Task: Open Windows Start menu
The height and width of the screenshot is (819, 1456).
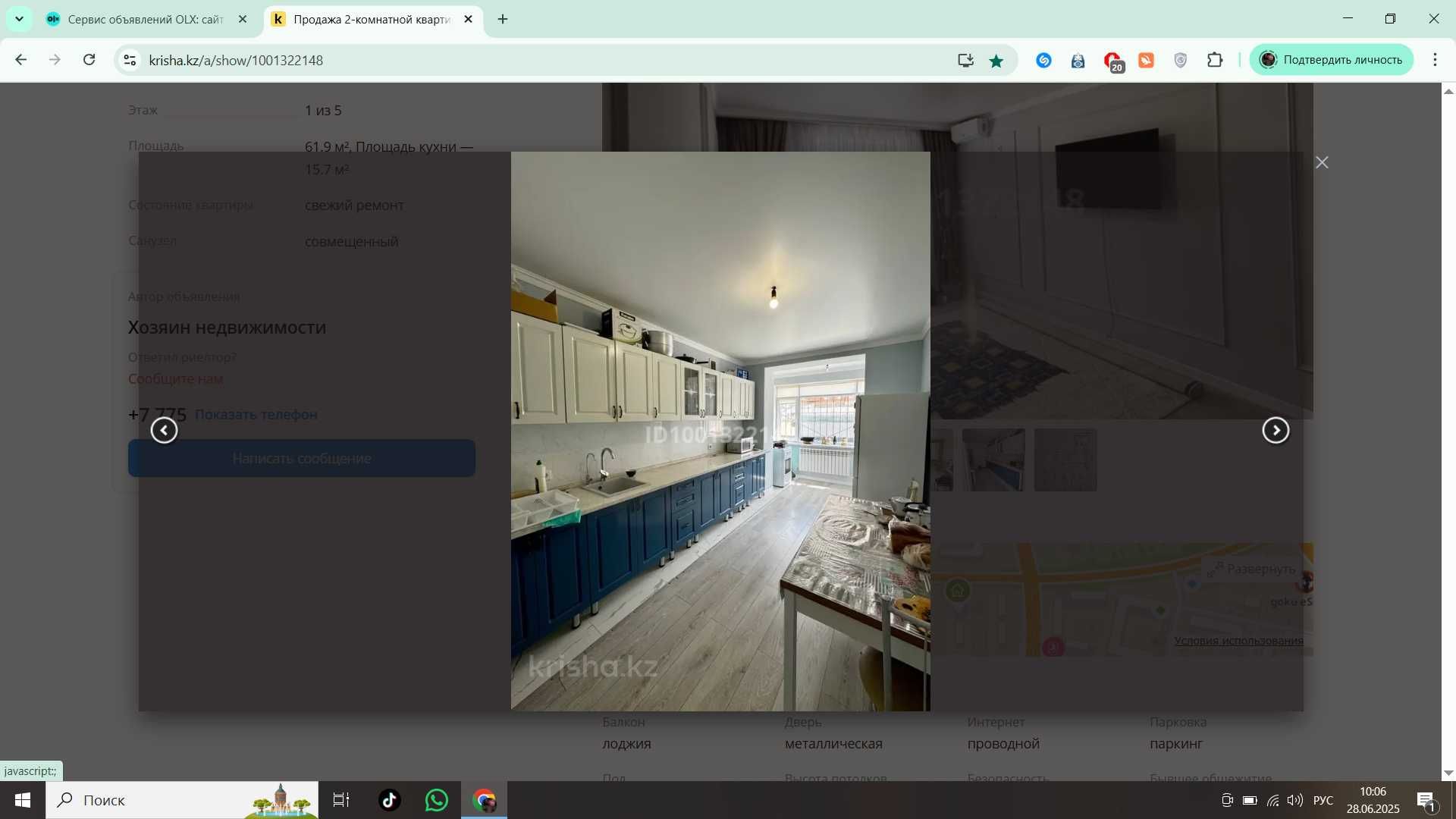Action: point(23,800)
